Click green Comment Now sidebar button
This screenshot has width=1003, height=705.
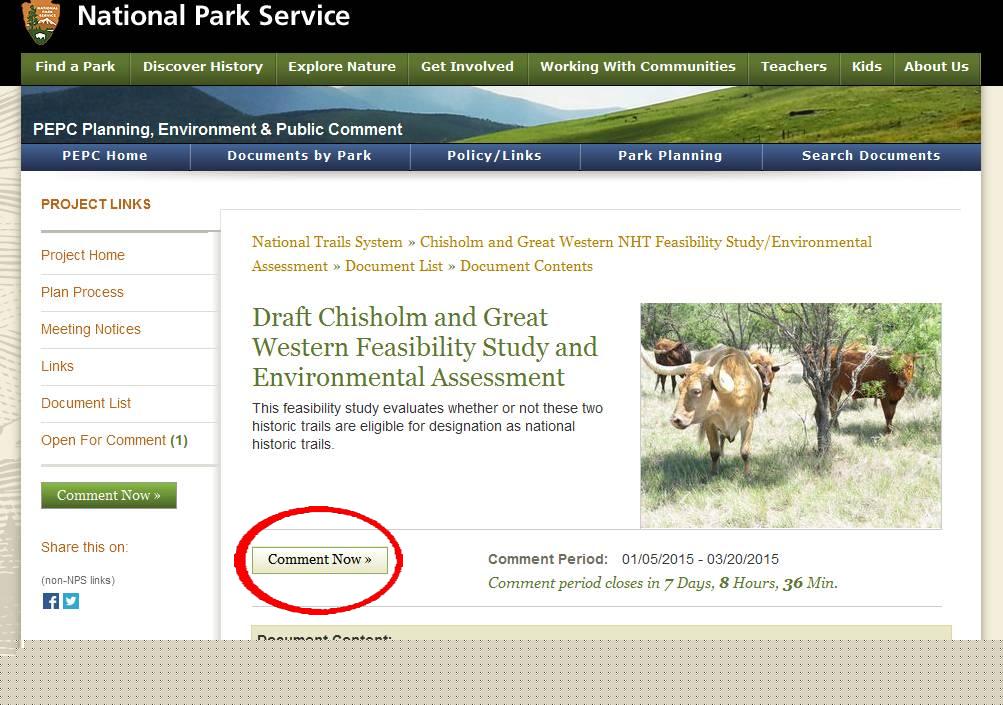[109, 496]
